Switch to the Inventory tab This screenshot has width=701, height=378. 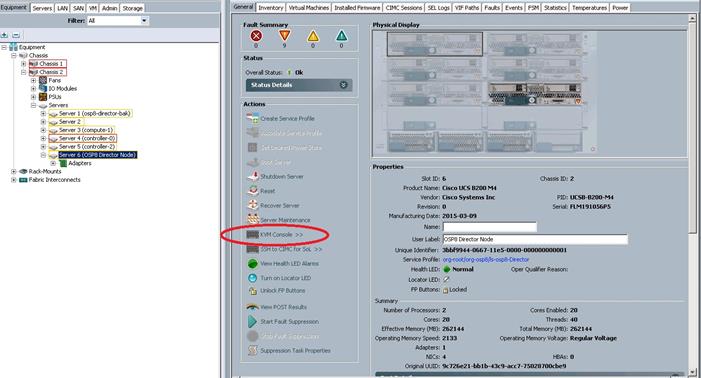270,8
